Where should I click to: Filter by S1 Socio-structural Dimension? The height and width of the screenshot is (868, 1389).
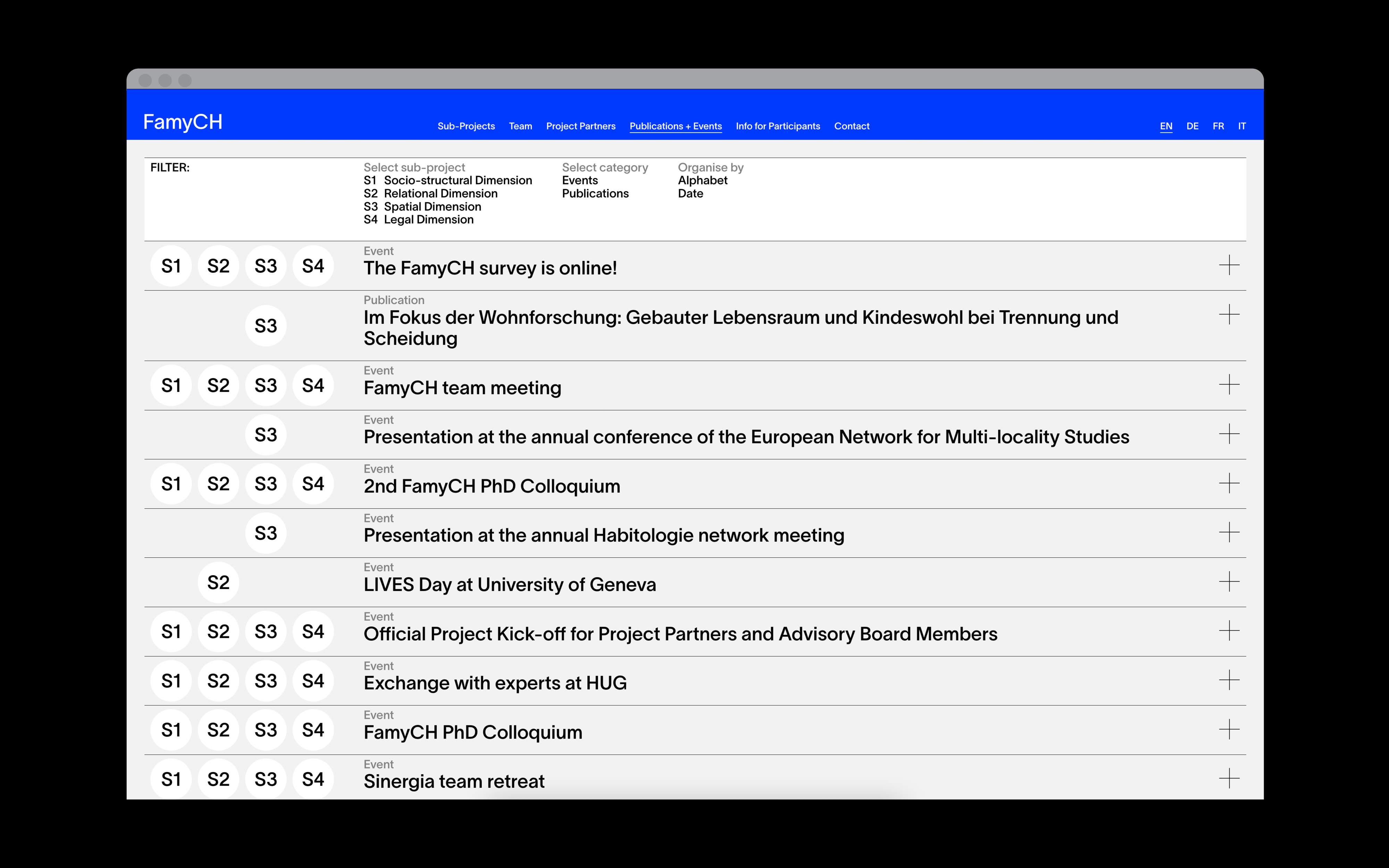click(448, 180)
